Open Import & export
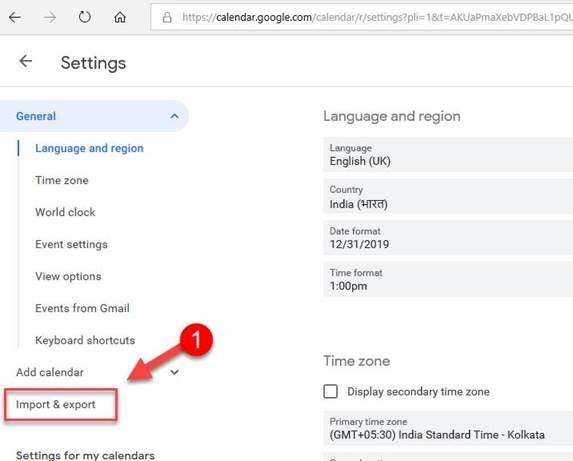573x461 pixels. click(x=56, y=404)
